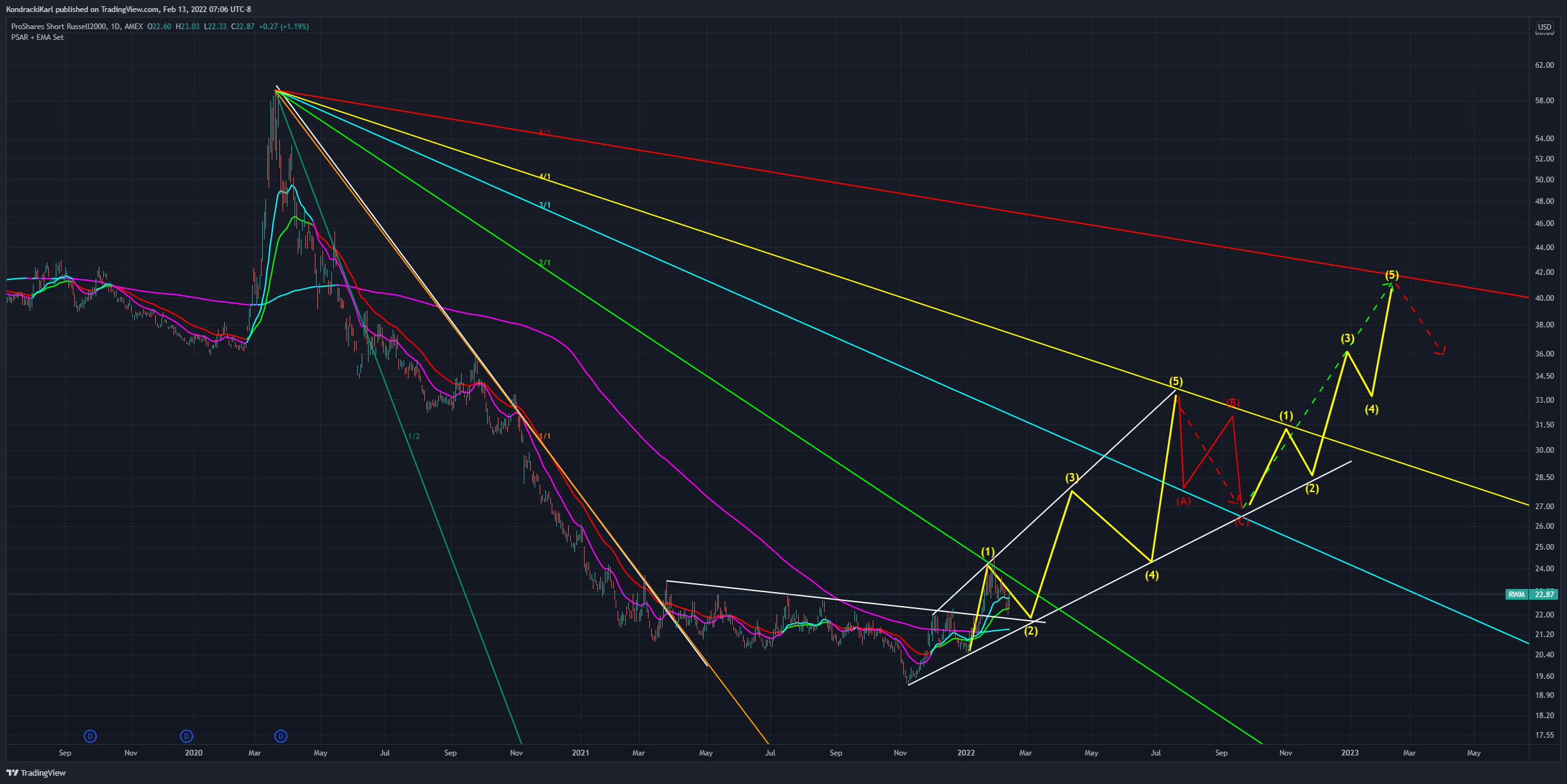Image resolution: width=1567 pixels, height=784 pixels.
Task: Select the 1/2 Gann fan label
Action: tap(414, 436)
